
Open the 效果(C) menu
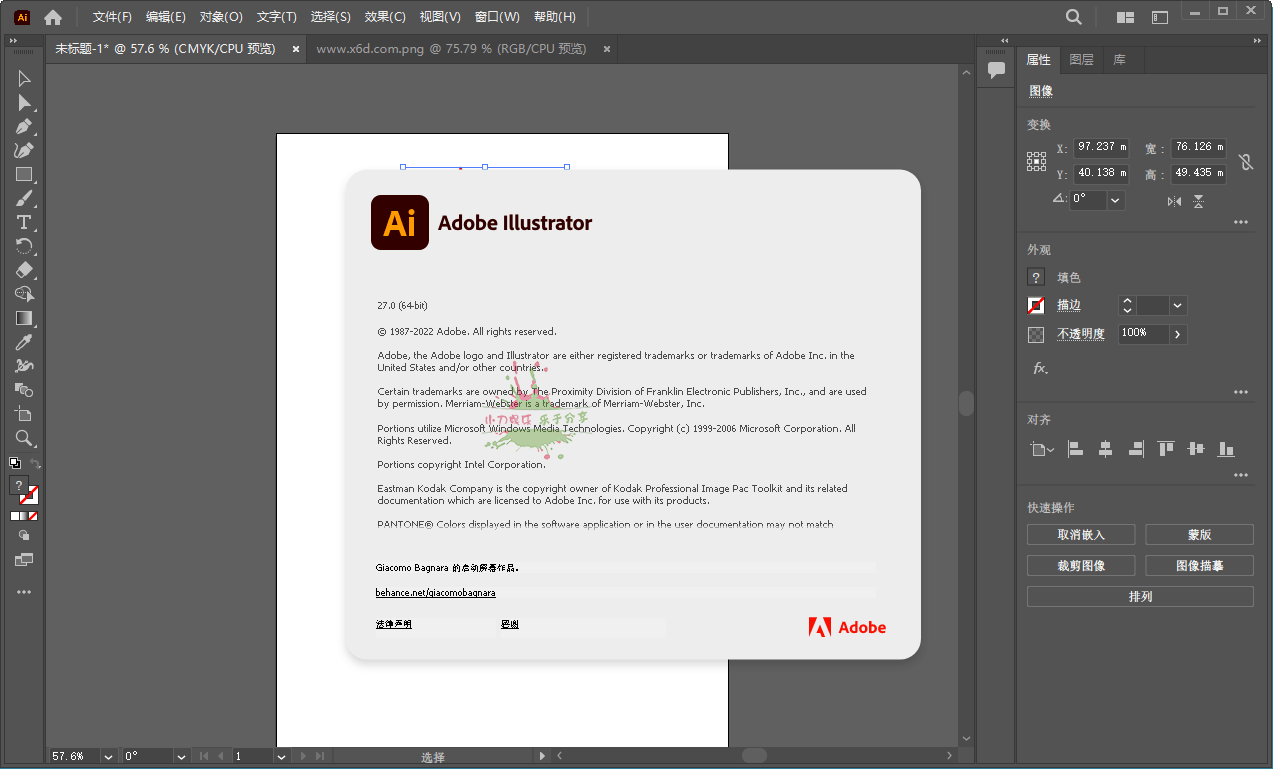pos(385,17)
